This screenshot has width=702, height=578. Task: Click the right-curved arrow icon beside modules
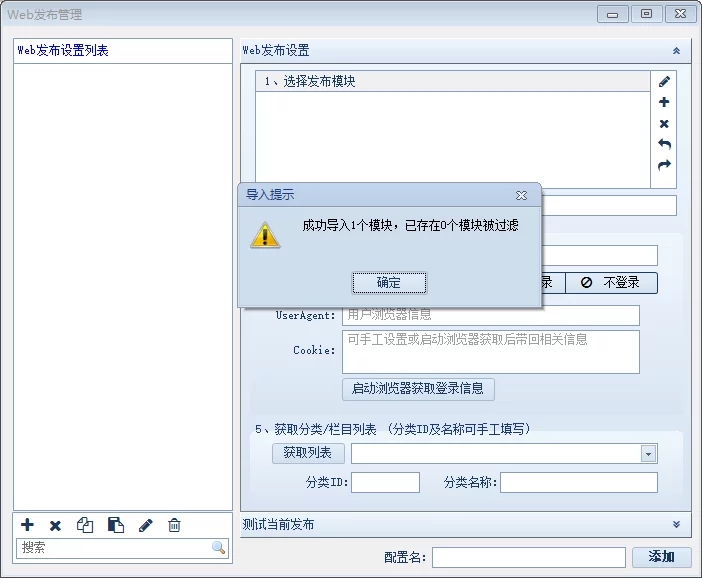point(664,165)
